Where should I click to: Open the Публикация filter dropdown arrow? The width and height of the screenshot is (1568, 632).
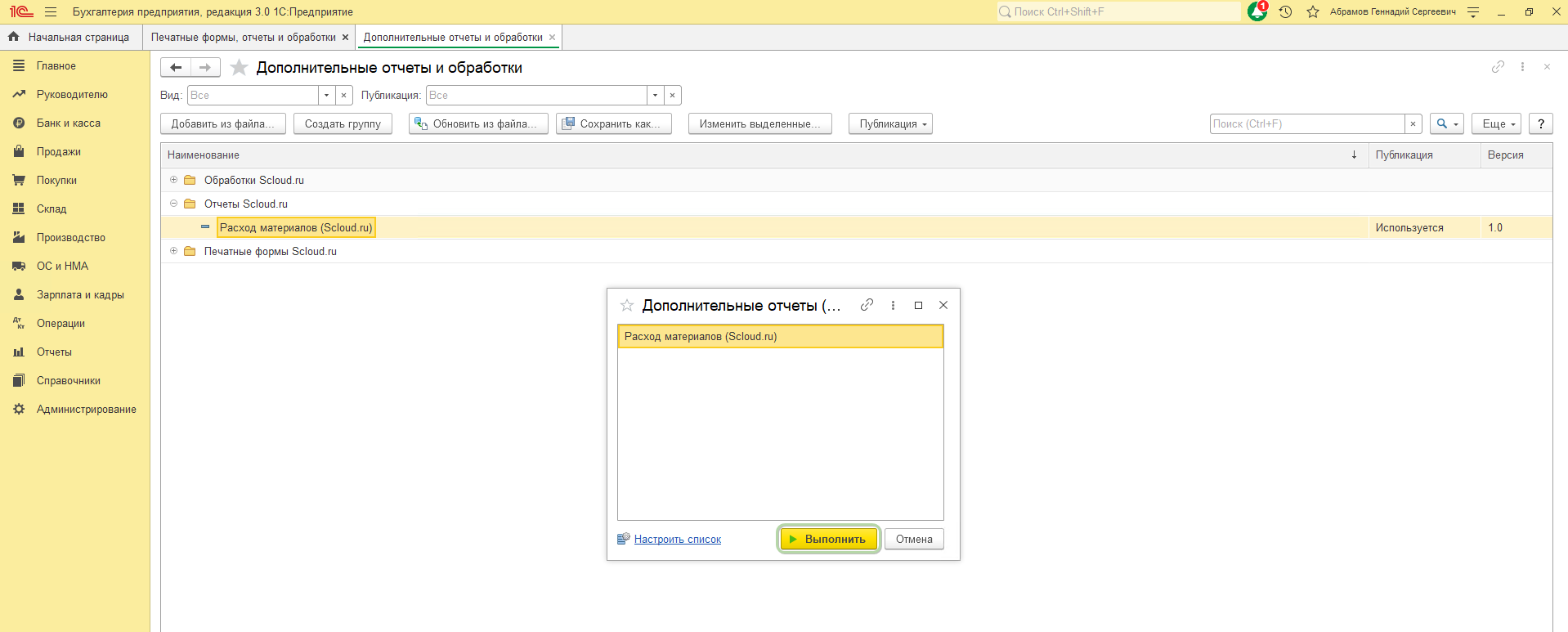tap(655, 96)
